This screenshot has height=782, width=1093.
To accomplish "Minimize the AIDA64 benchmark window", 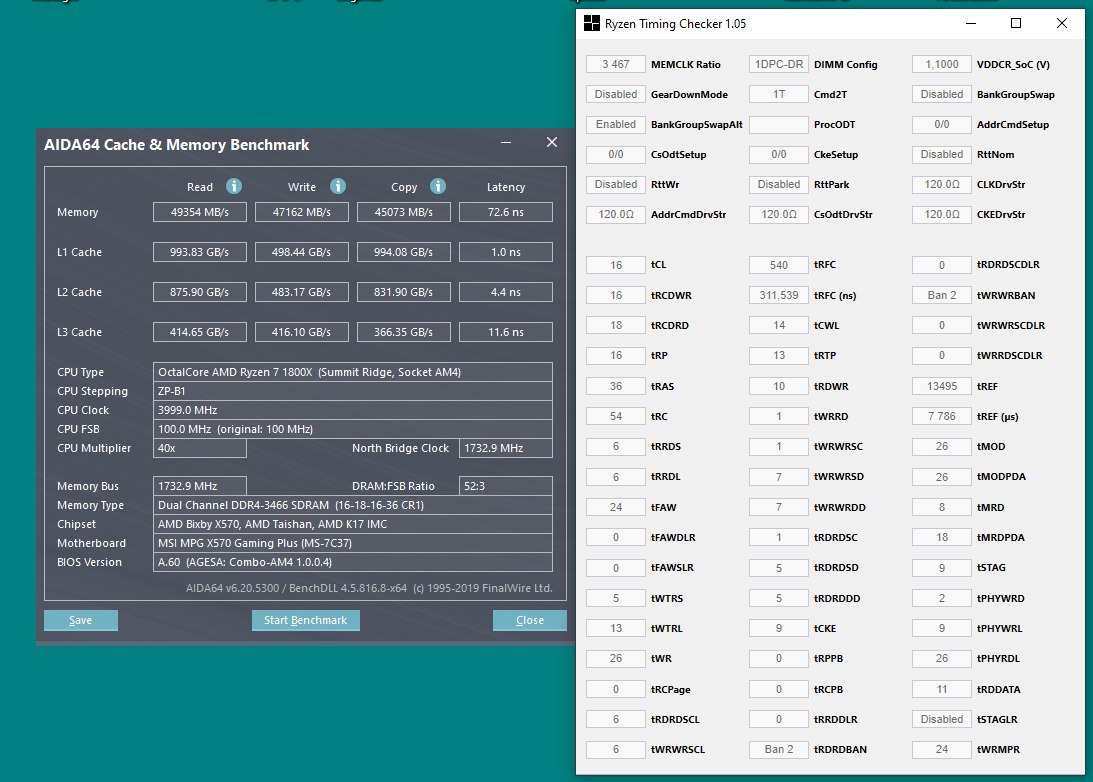I will coord(506,142).
